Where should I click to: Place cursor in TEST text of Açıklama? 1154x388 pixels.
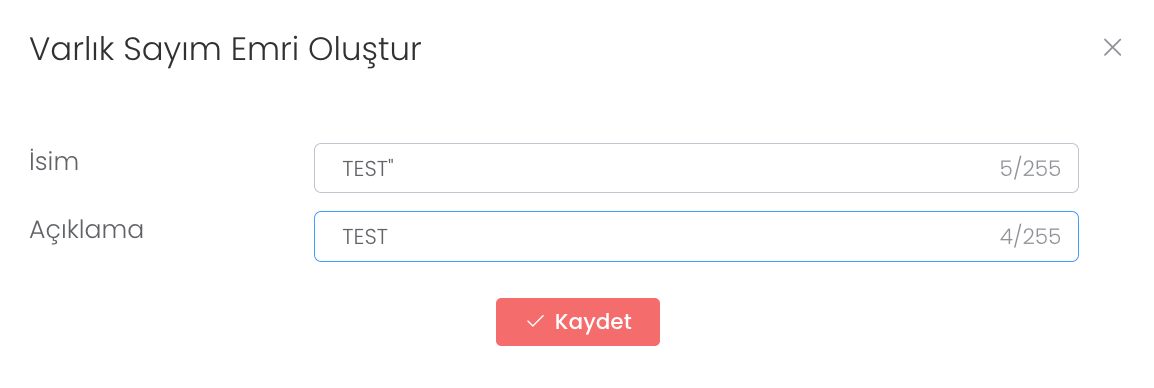[x=364, y=236]
